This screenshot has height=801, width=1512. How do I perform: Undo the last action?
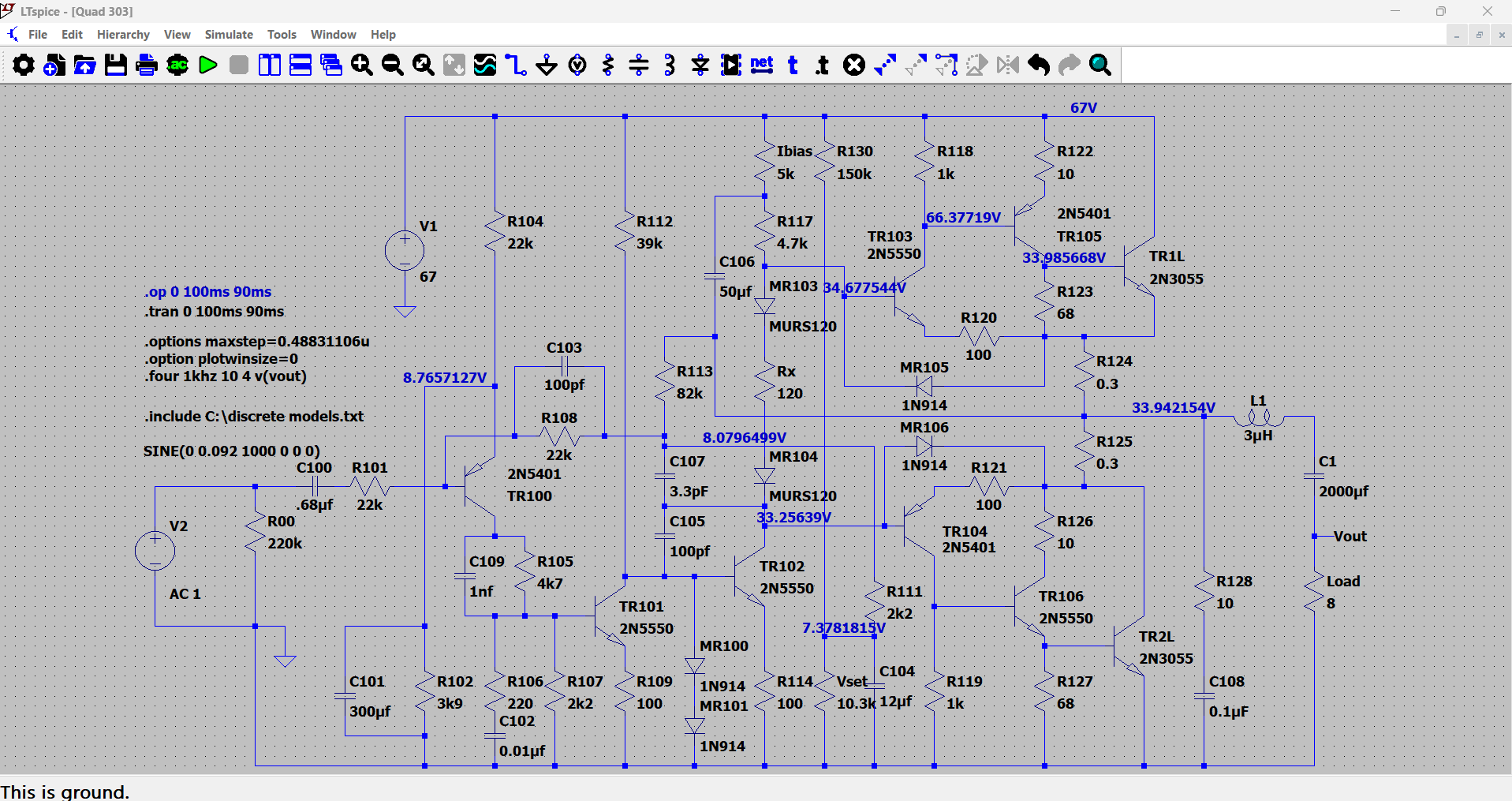[x=1039, y=65]
